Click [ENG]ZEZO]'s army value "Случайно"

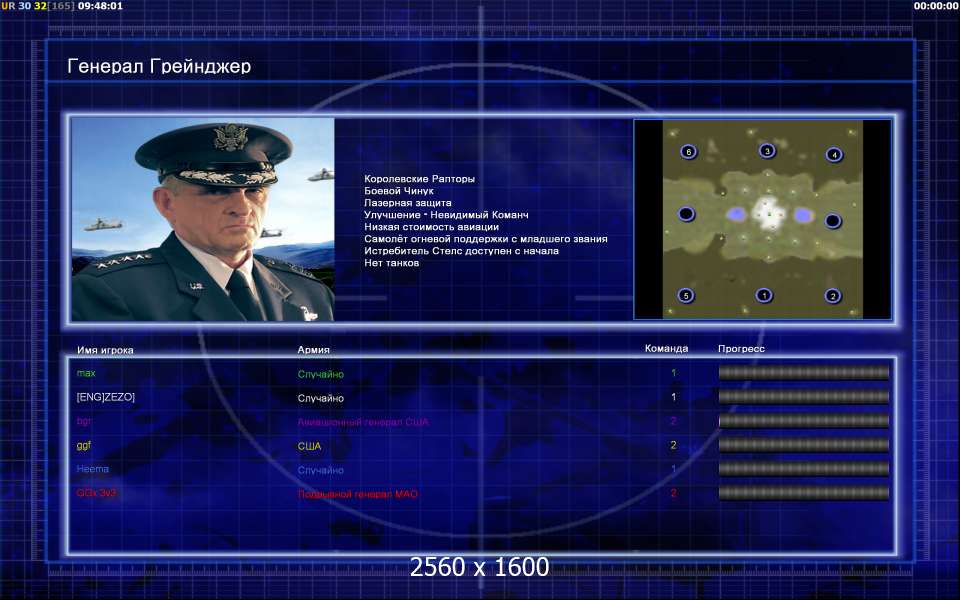click(321, 398)
